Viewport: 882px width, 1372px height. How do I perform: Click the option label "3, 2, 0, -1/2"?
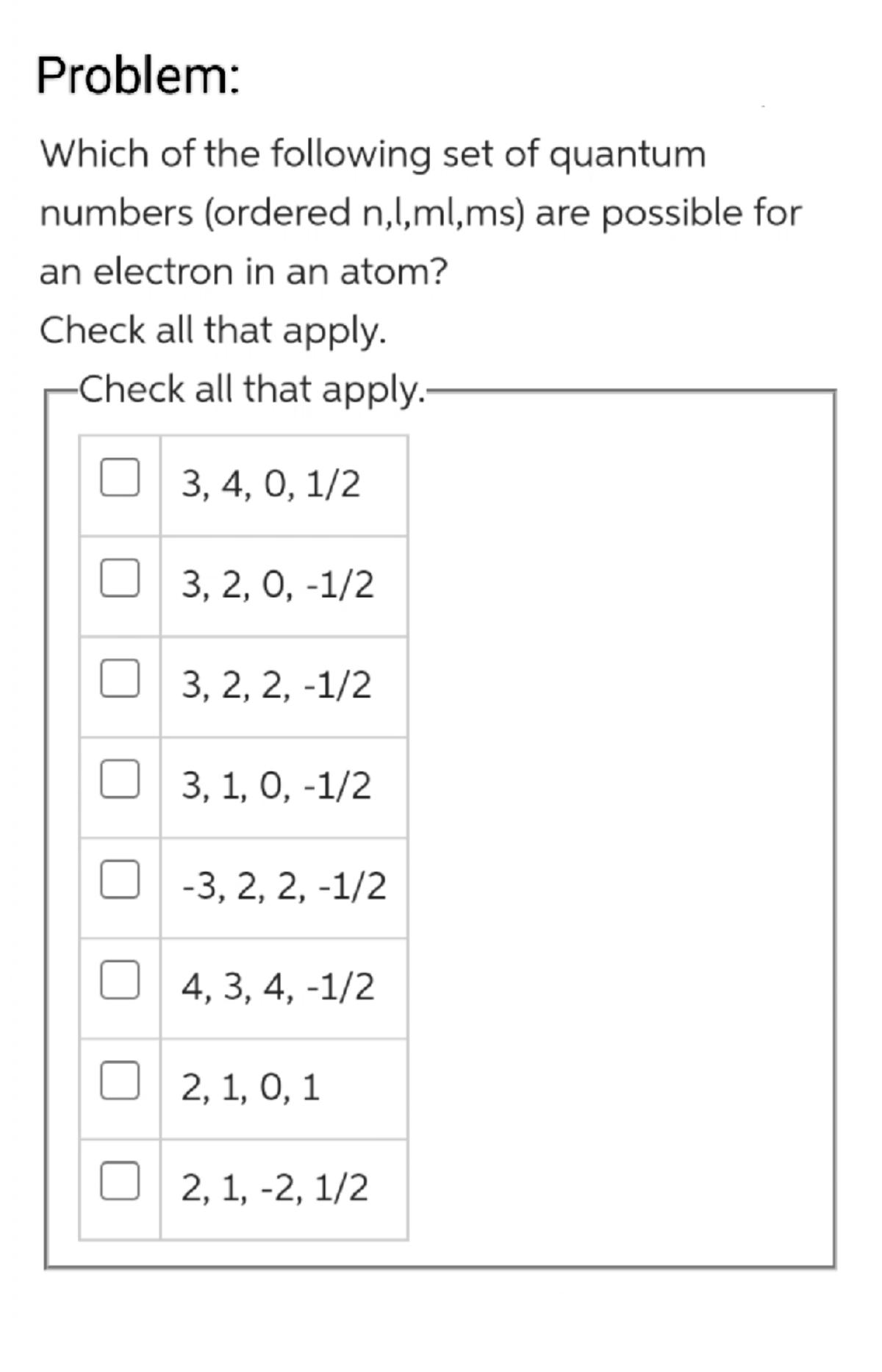point(278,585)
